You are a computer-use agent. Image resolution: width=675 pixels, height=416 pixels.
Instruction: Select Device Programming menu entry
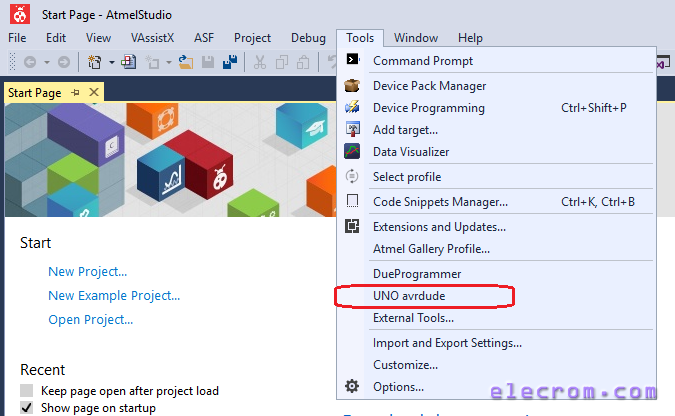496,108
